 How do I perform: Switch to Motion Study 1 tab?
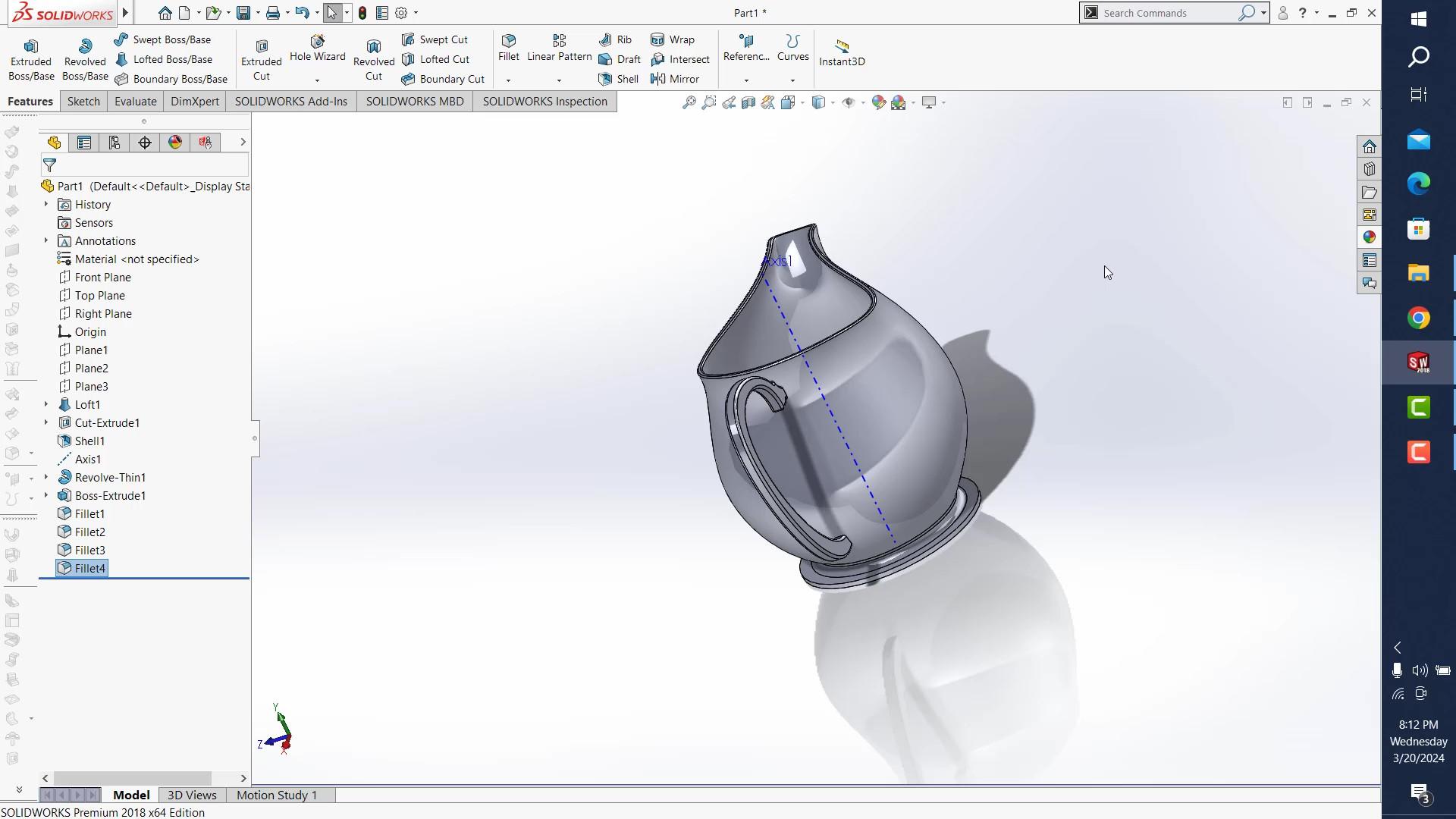tap(276, 795)
